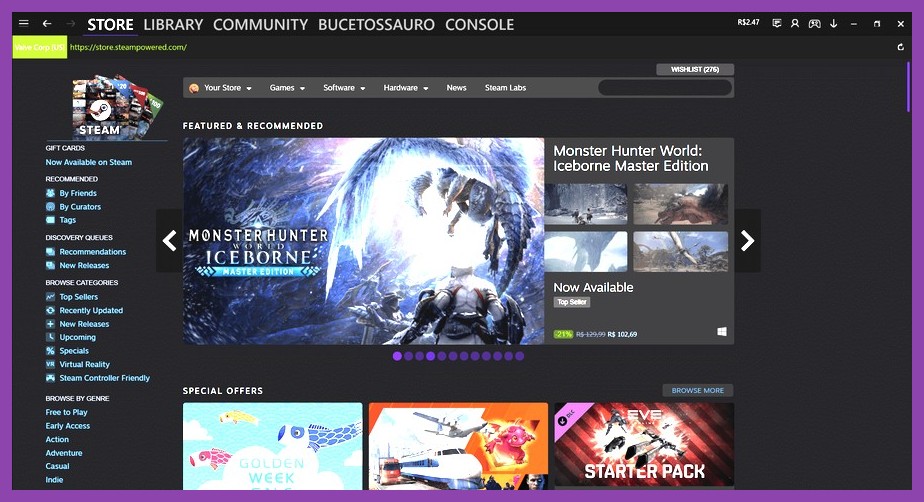Click the refresh icon next to Recently Updated
The height and width of the screenshot is (502, 924).
[x=51, y=311]
